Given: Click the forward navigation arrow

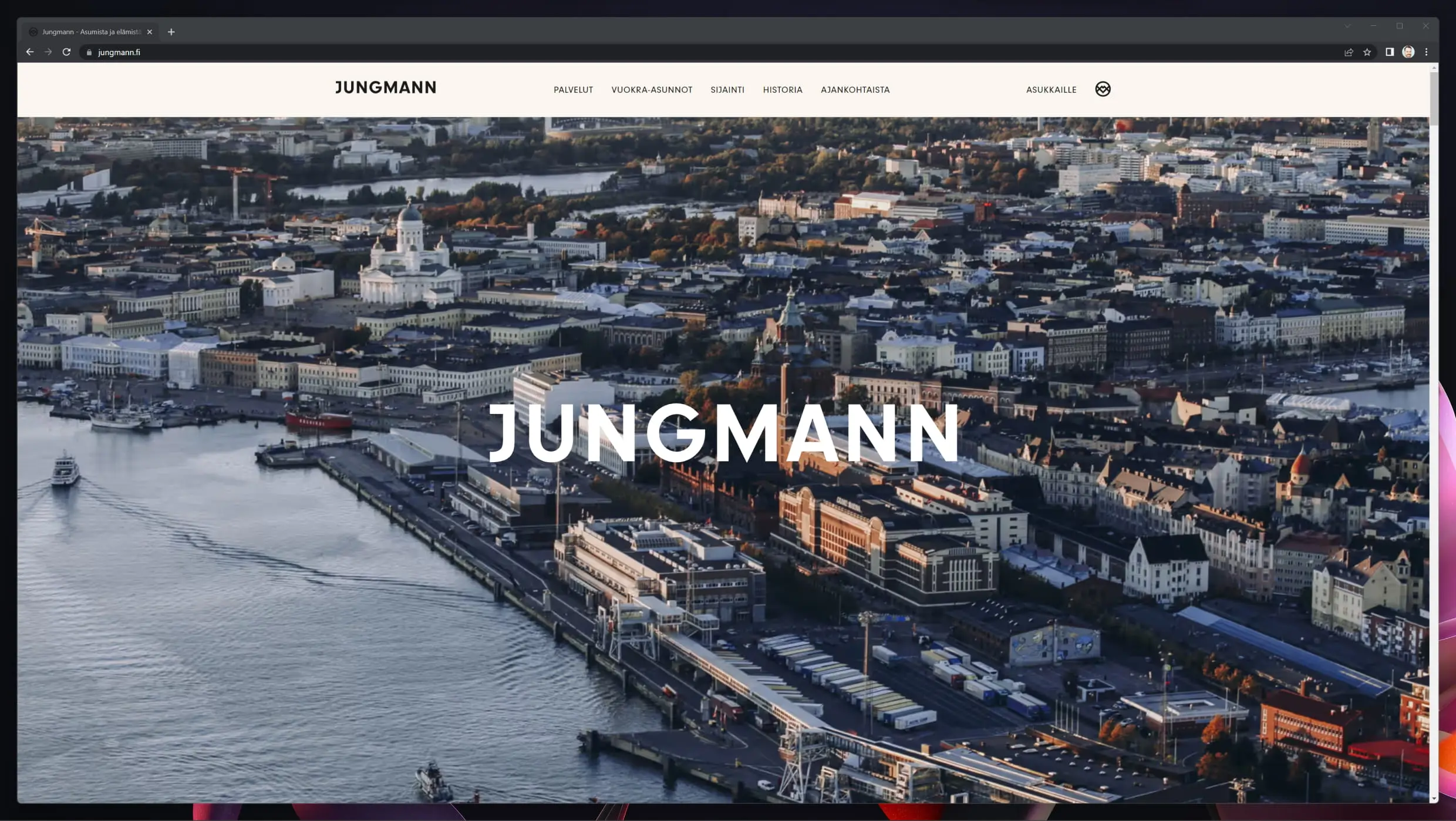Looking at the screenshot, I should 48,52.
